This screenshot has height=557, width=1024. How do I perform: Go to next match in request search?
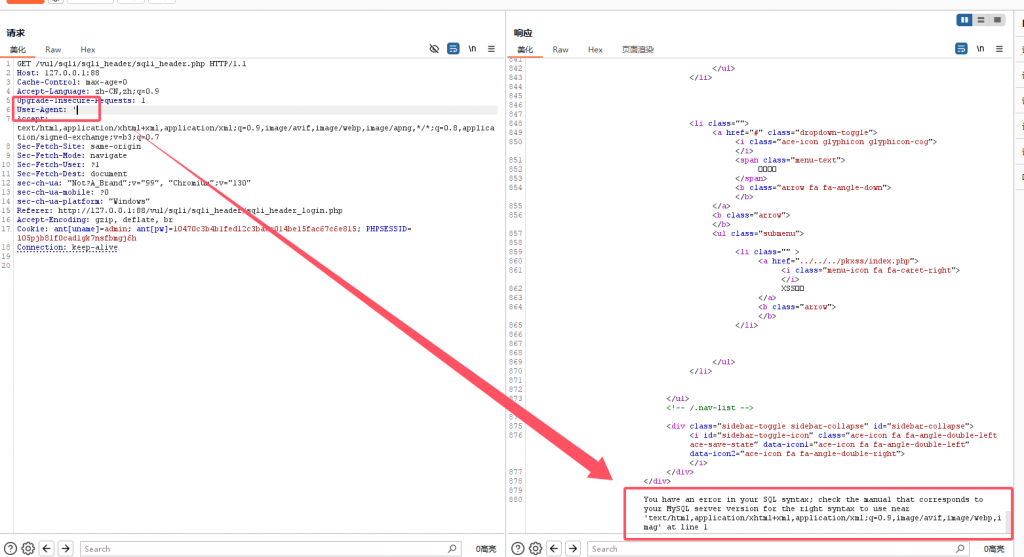[65, 549]
